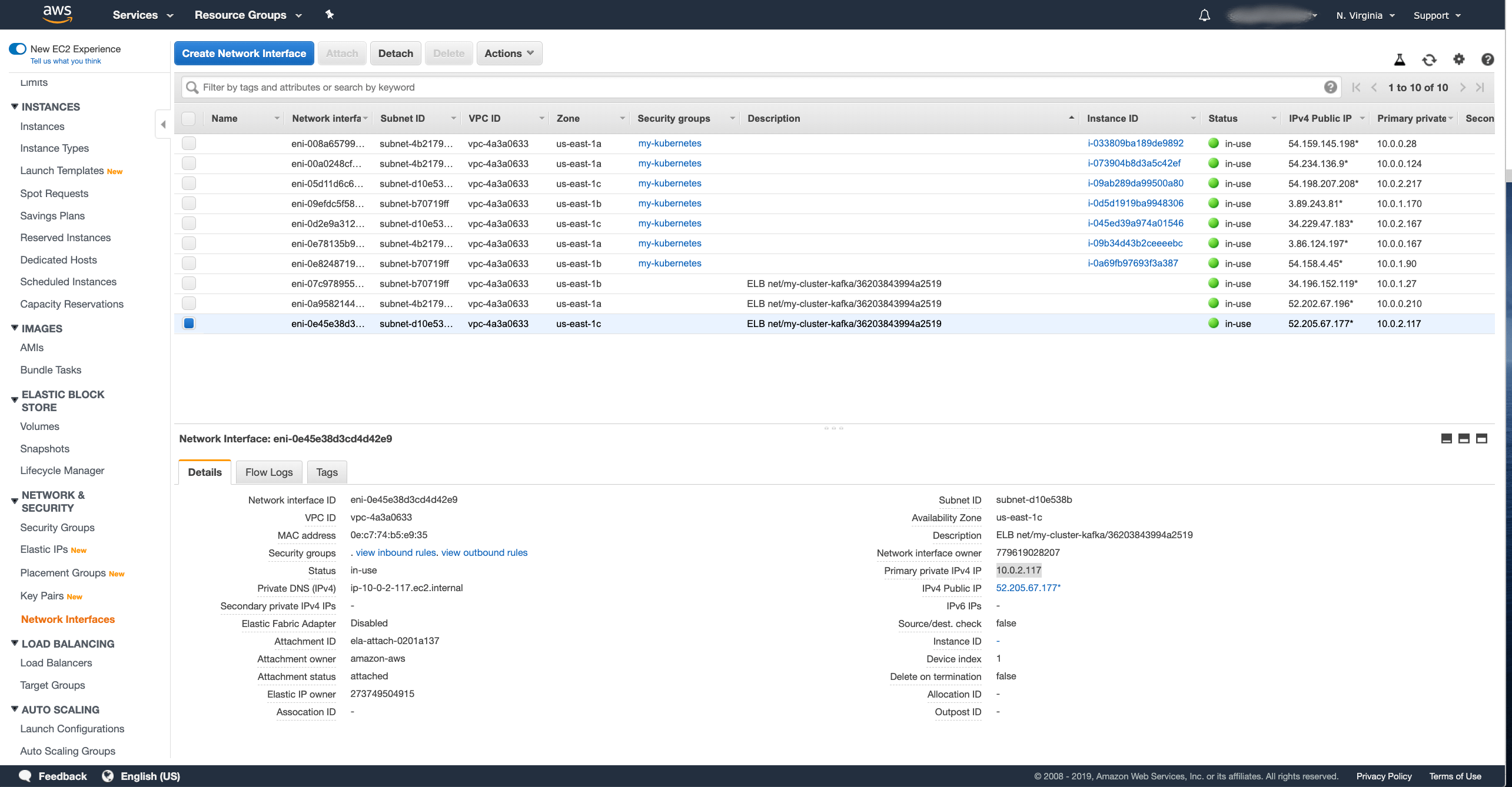Click the Feedback speech bubble icon
The height and width of the screenshot is (787, 1512).
(x=25, y=776)
